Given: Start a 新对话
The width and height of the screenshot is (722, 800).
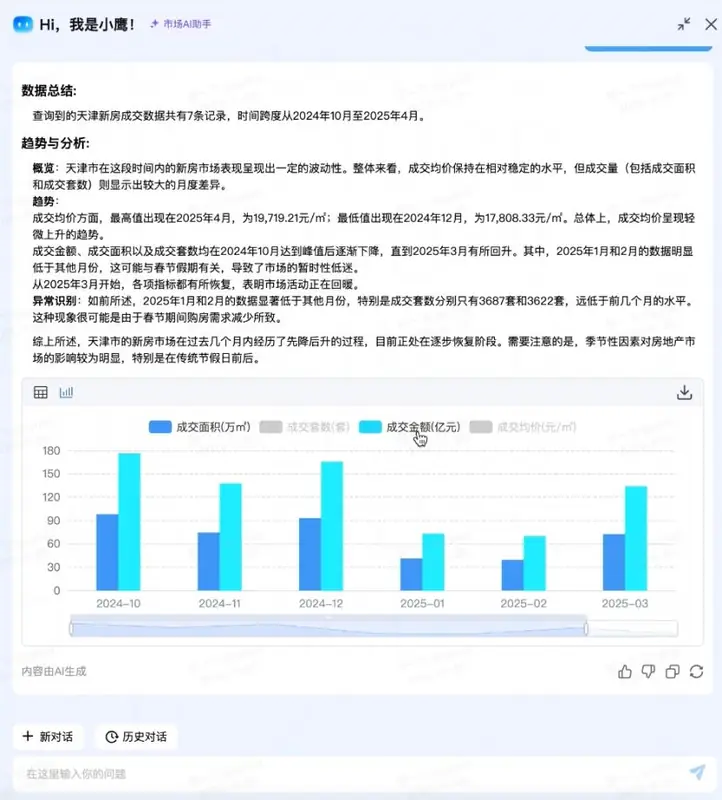Looking at the screenshot, I should [48, 737].
